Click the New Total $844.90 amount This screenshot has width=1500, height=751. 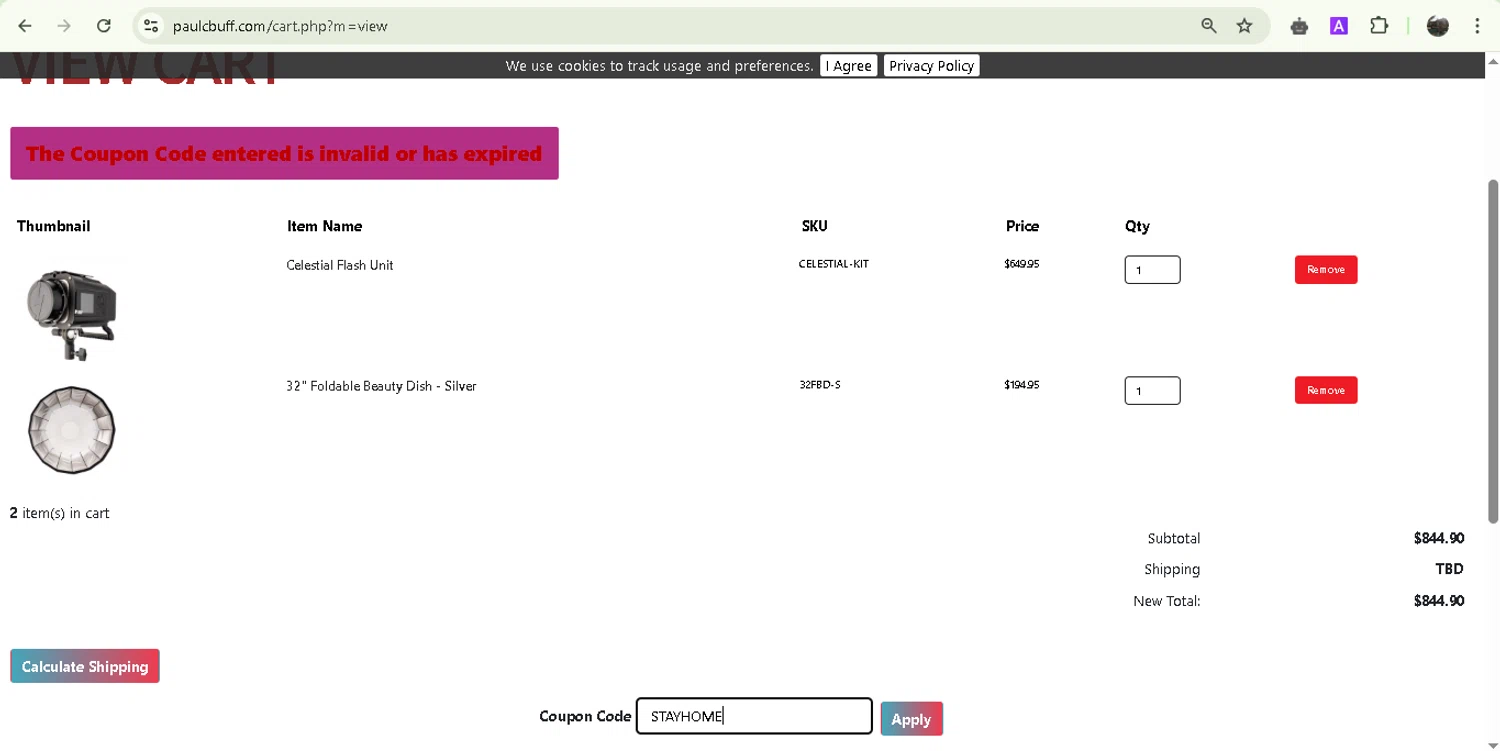(x=1439, y=601)
